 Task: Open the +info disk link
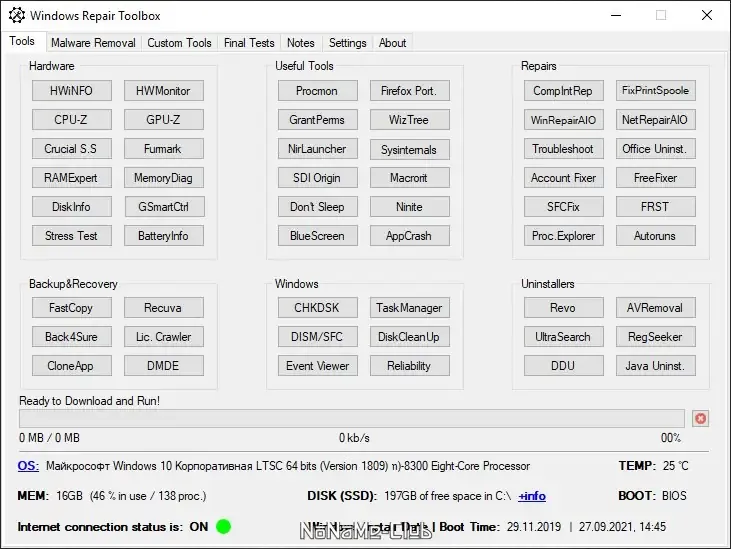coord(532,496)
